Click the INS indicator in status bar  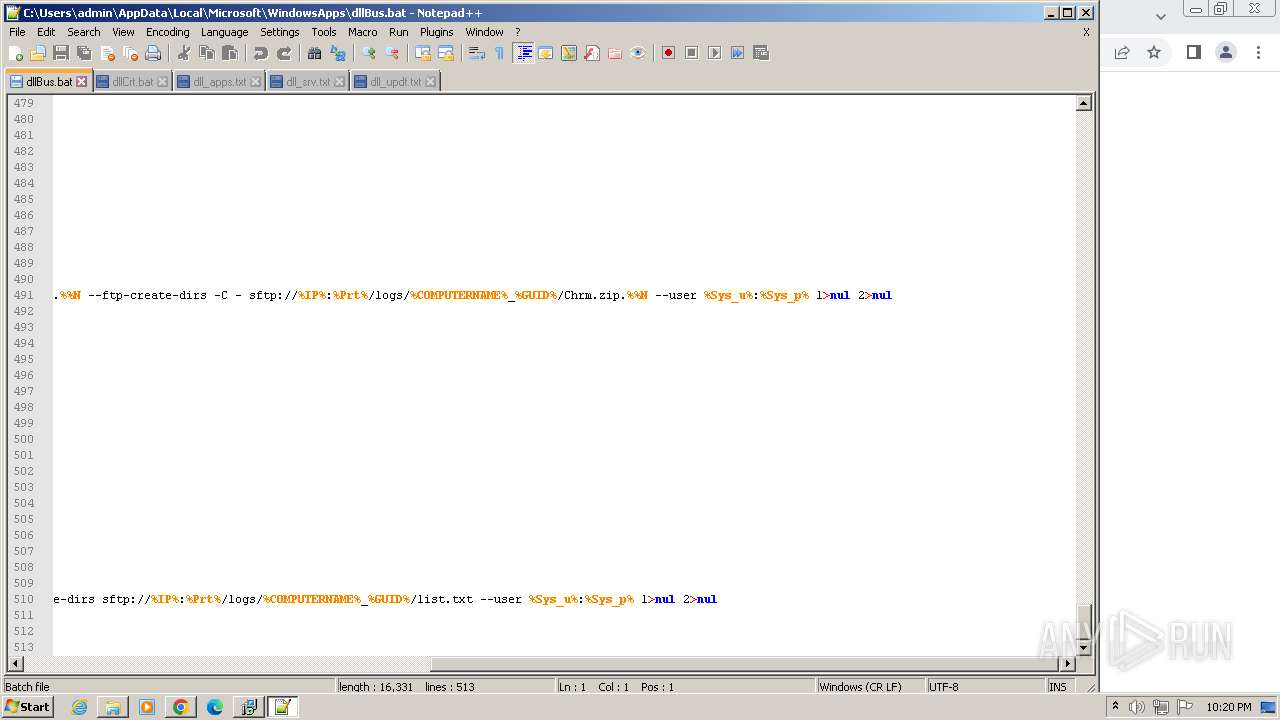[x=1057, y=687]
